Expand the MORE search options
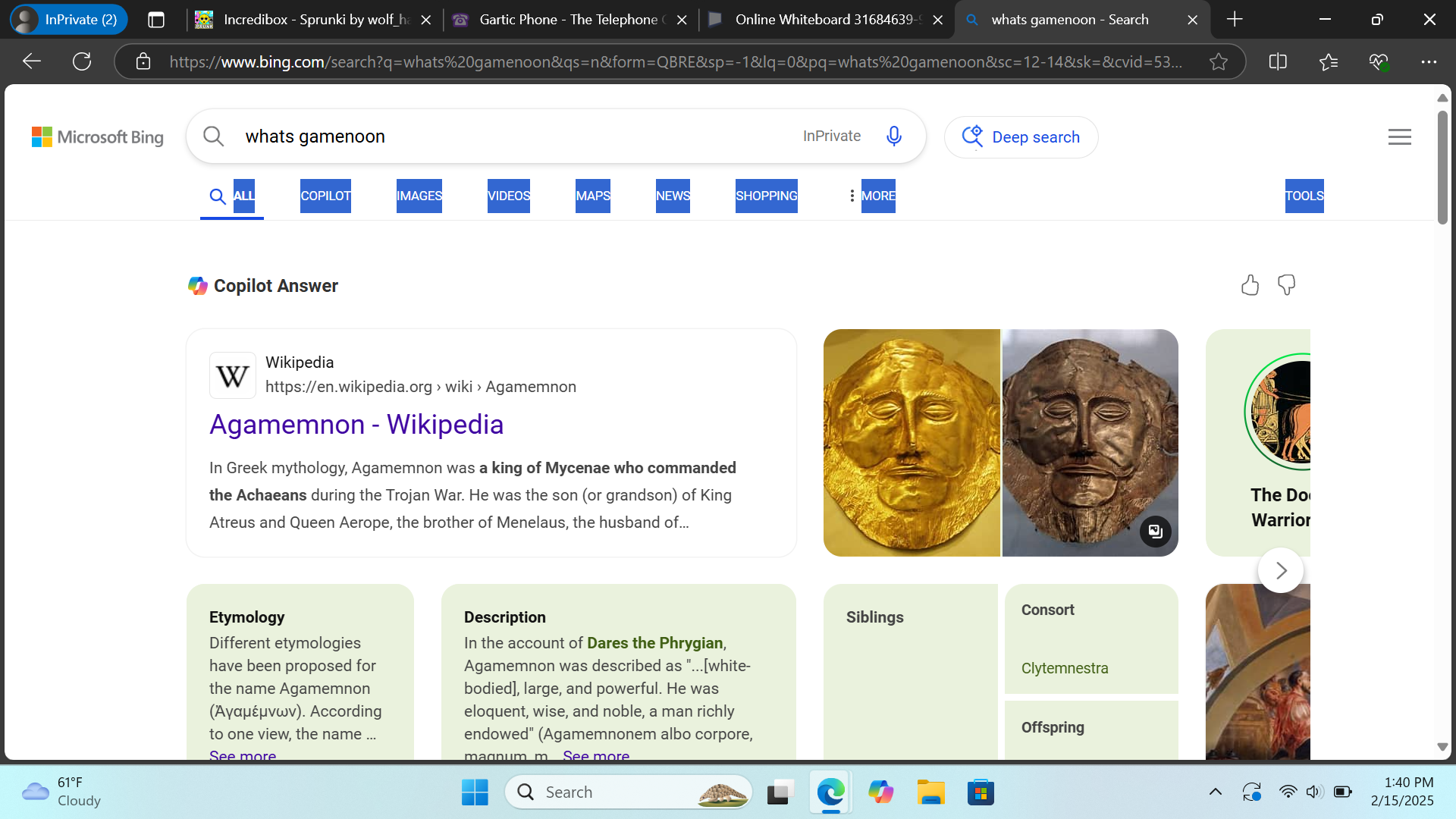Screen dimensions: 1456x819 point(871,196)
